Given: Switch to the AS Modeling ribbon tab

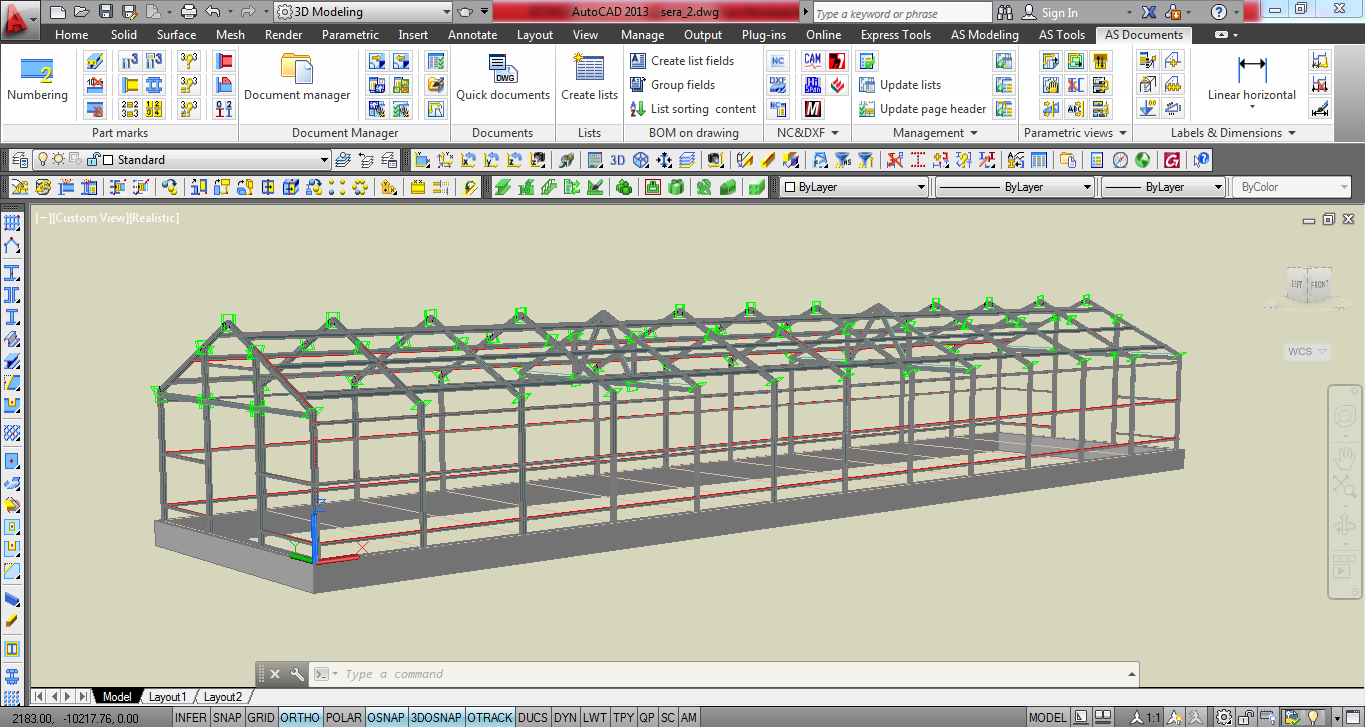Looking at the screenshot, I should 984,35.
